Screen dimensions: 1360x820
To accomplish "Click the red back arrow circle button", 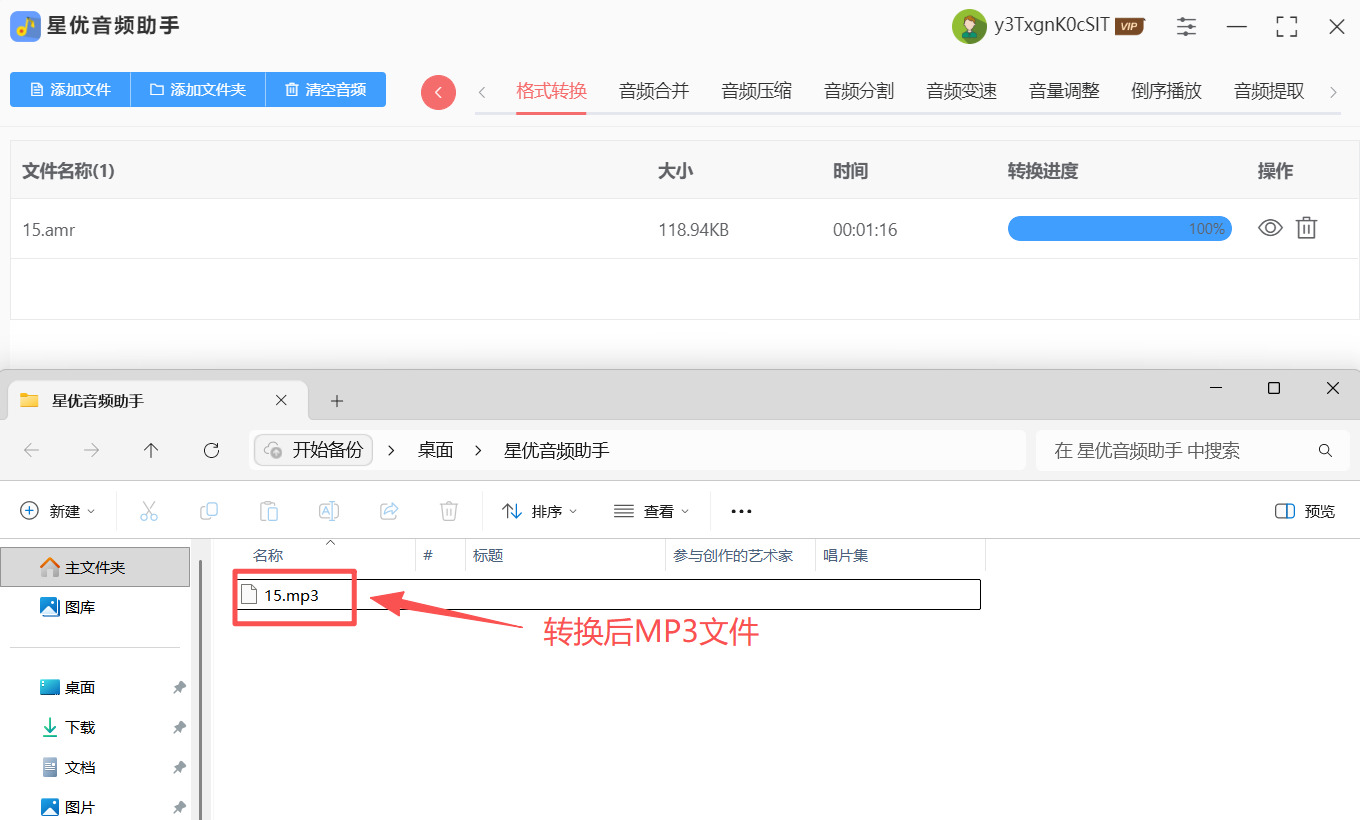I will coord(438,92).
